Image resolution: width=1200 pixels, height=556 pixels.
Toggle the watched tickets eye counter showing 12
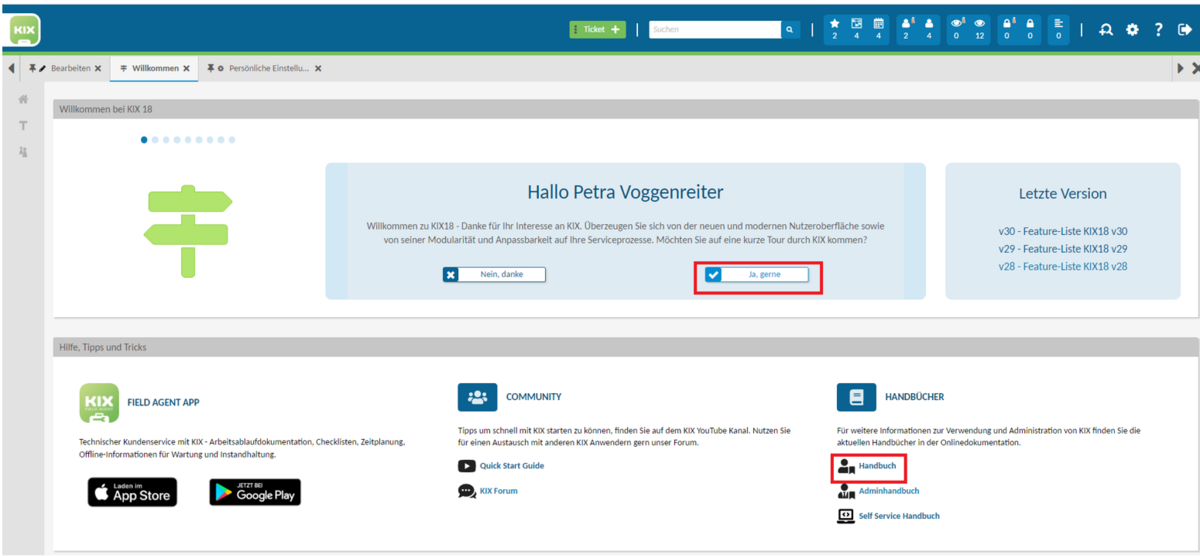[x=979, y=29]
